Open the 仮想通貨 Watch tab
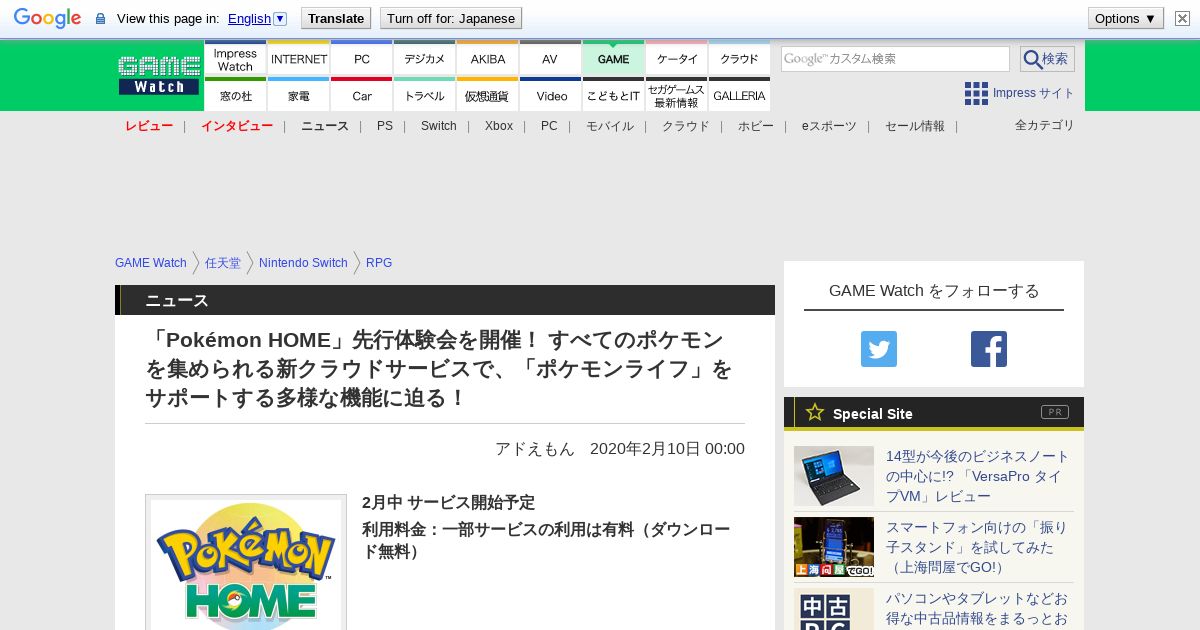1200x630 pixels. 488,95
